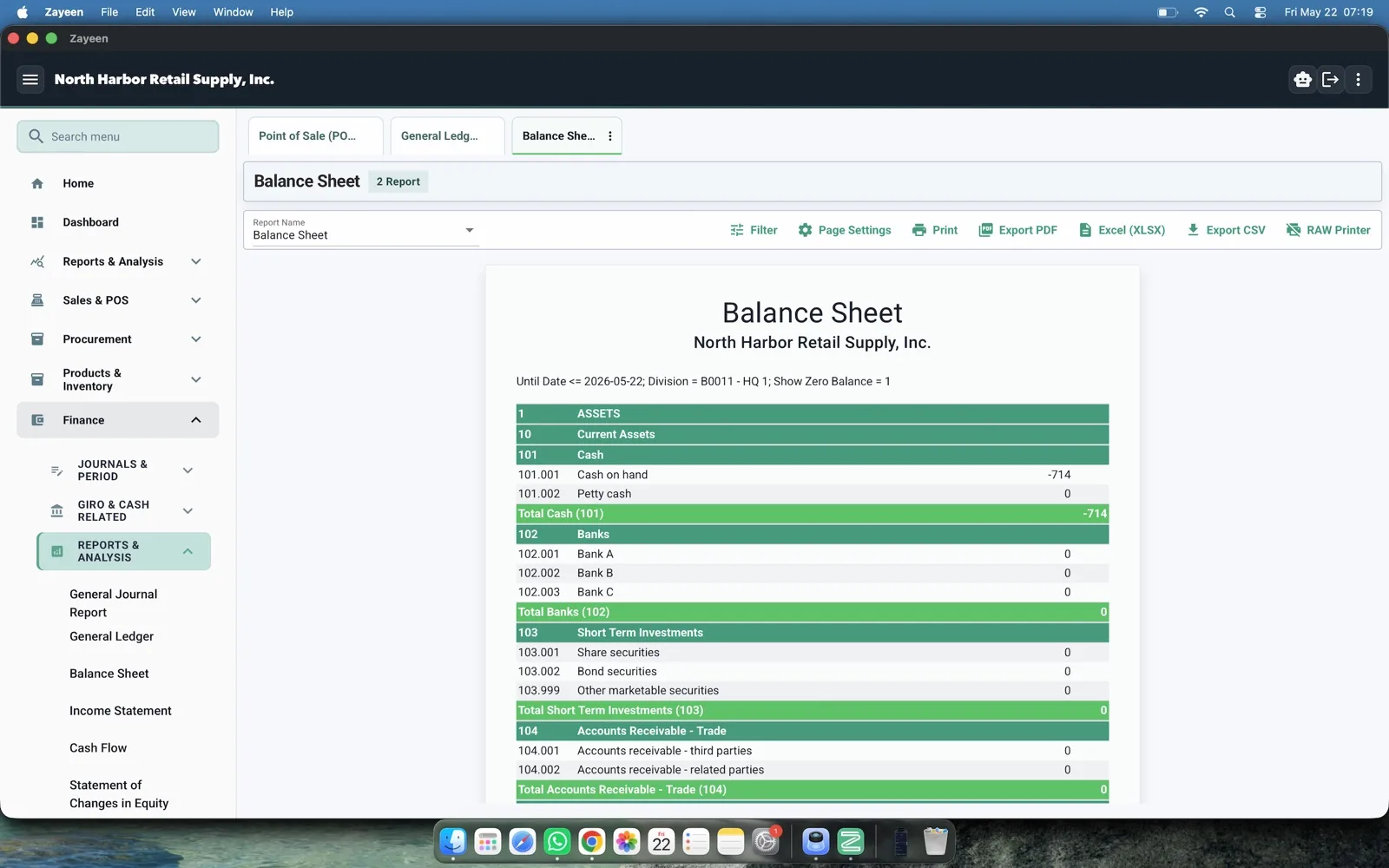Open Cash Flow report

(x=98, y=748)
